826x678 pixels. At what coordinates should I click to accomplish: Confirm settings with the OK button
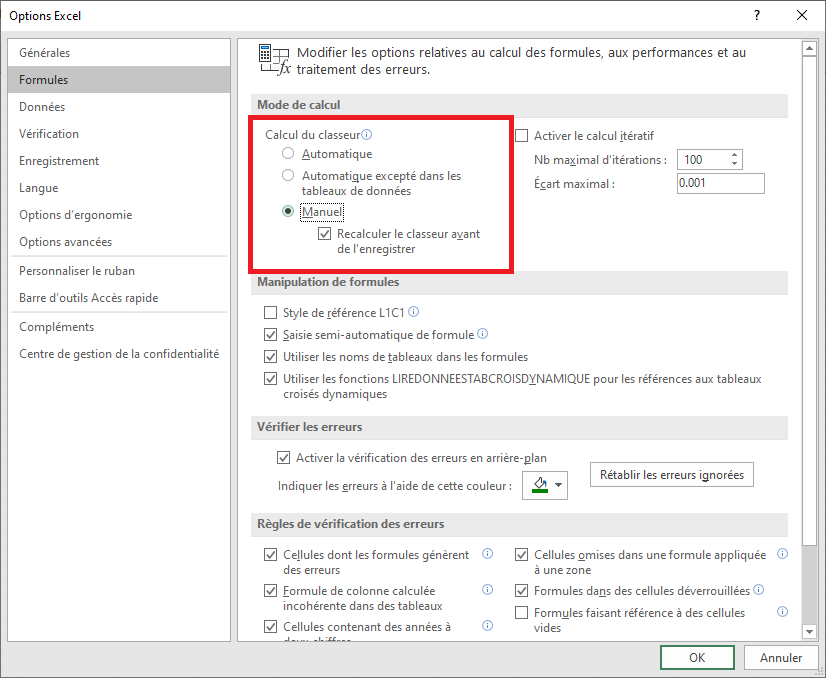pos(697,657)
